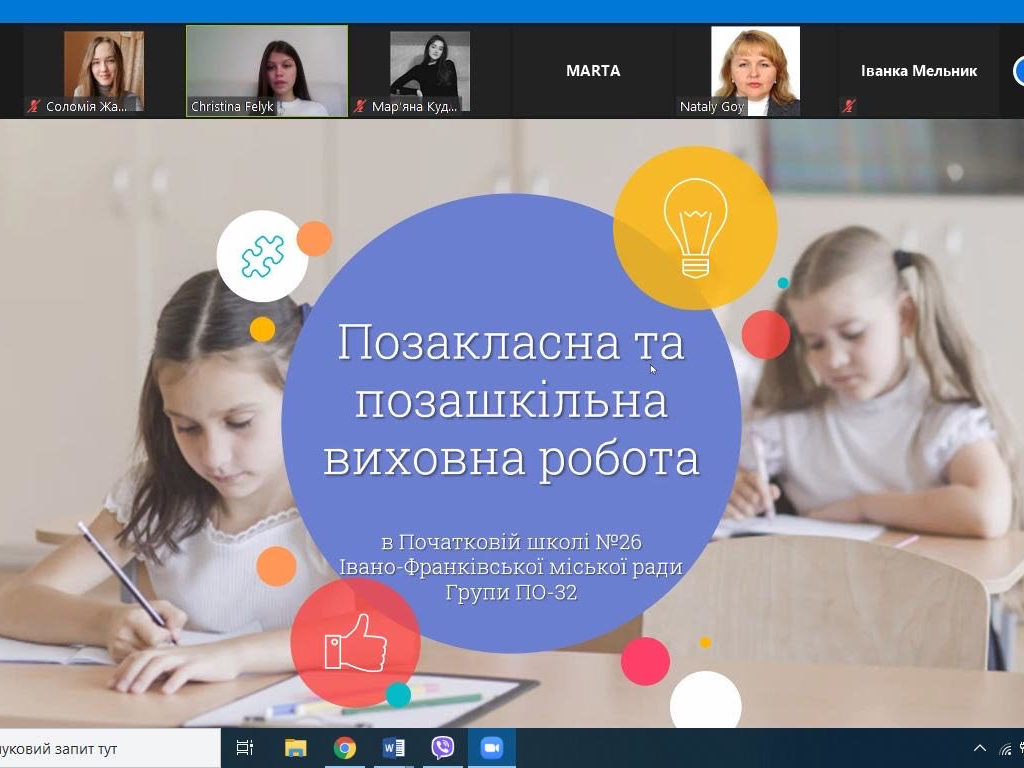
Task: Click the thumbs-up icon in the red circle
Action: coord(355,643)
